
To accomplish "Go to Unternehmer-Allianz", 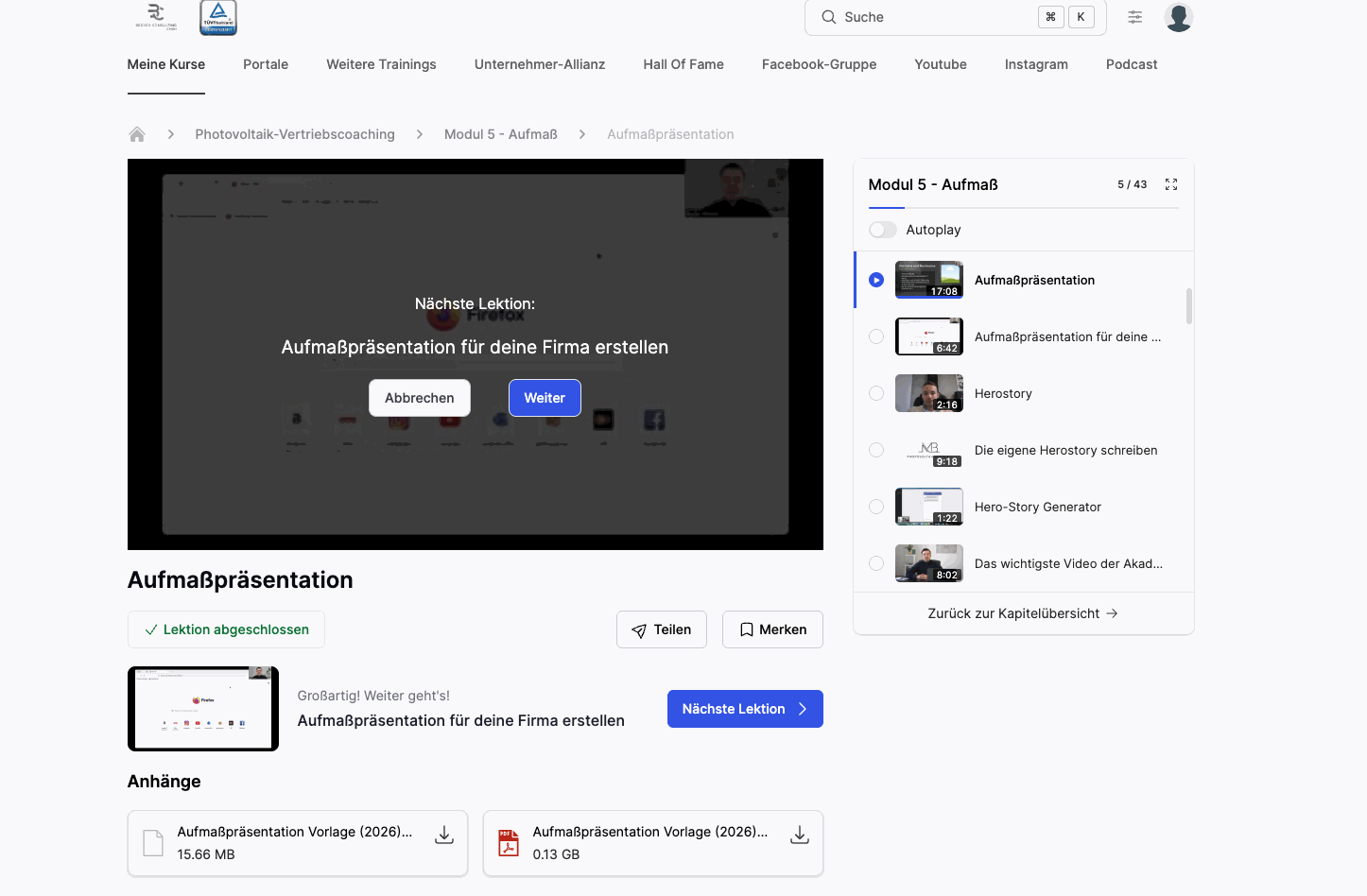I will coord(540,64).
